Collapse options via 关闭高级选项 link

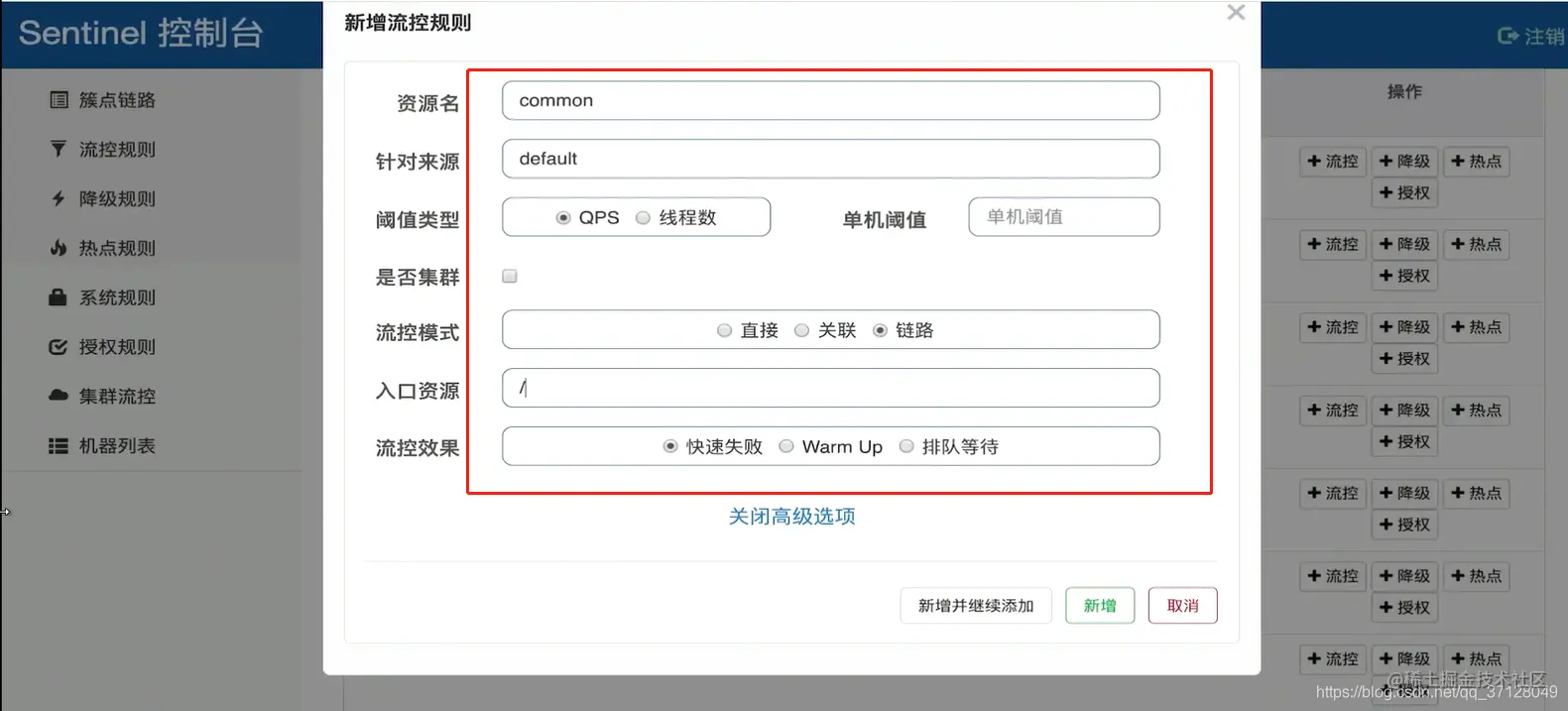click(791, 517)
